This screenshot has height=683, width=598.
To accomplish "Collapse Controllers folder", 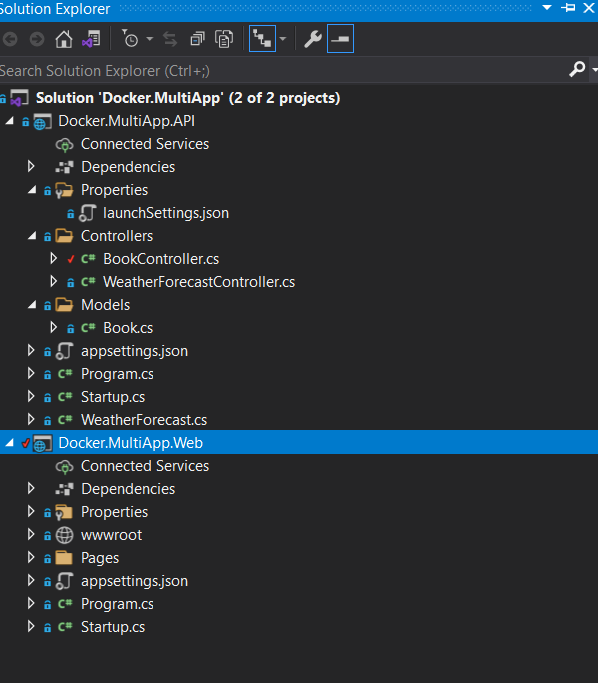I will 32,236.
